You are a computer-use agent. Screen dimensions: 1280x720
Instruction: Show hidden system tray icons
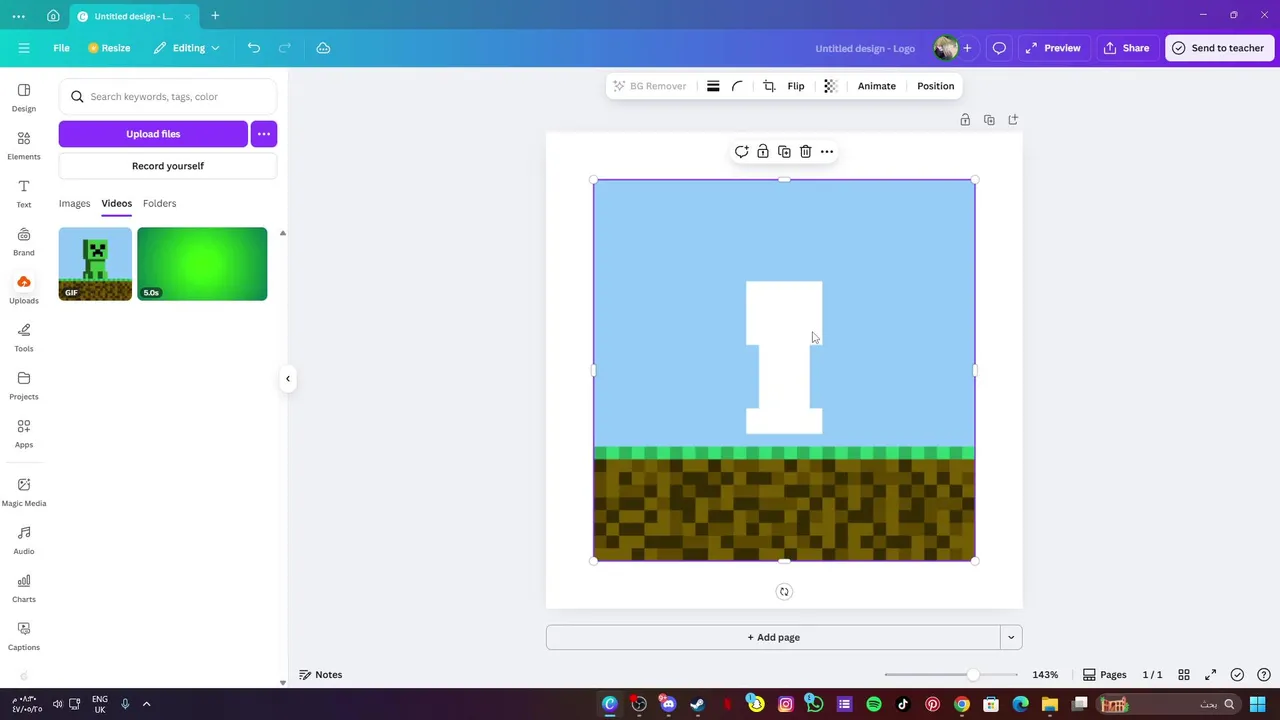146,704
